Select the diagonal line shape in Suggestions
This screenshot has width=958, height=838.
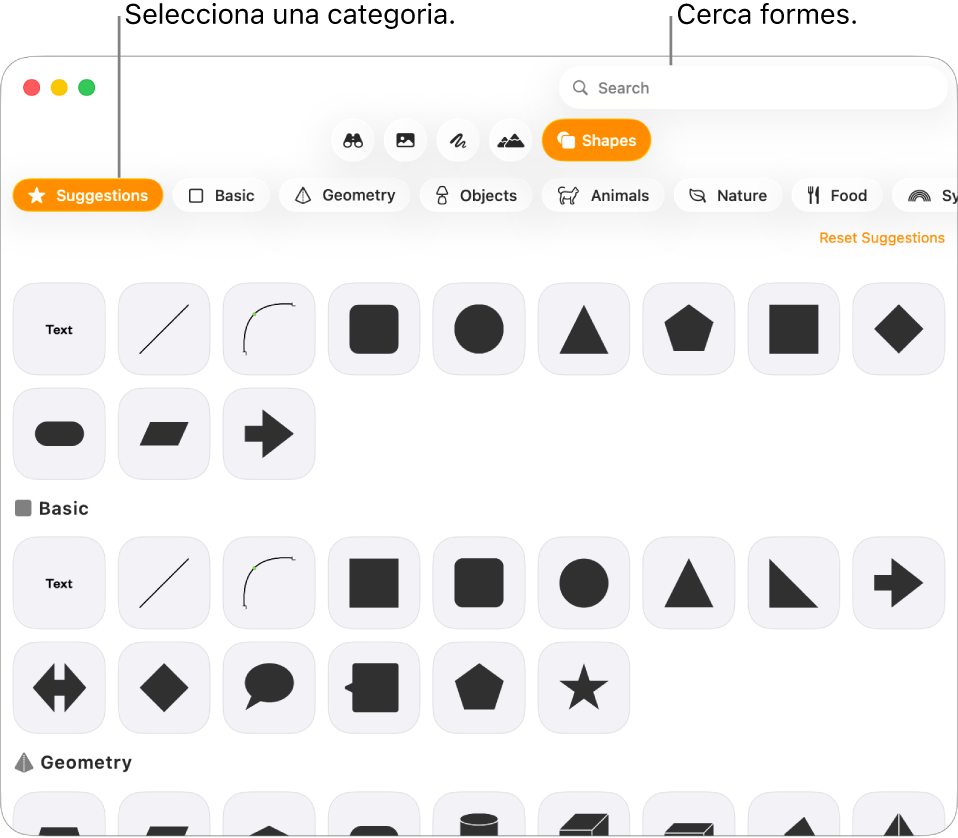click(x=163, y=328)
